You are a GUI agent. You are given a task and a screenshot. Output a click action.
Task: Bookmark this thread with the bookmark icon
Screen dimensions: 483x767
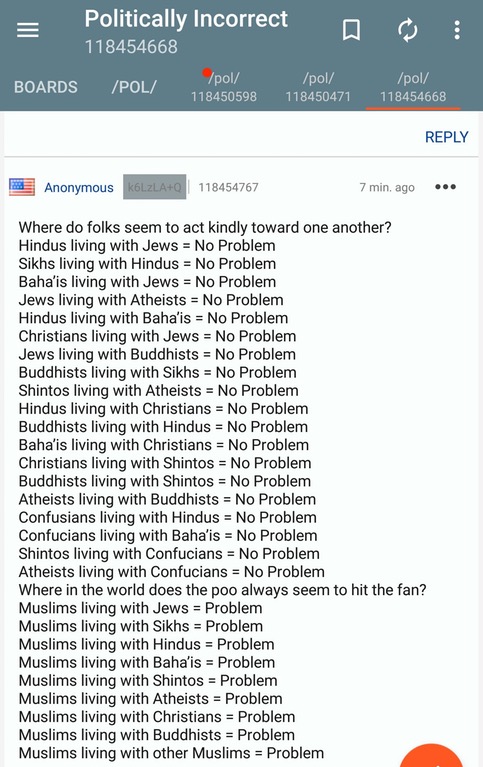click(x=351, y=30)
